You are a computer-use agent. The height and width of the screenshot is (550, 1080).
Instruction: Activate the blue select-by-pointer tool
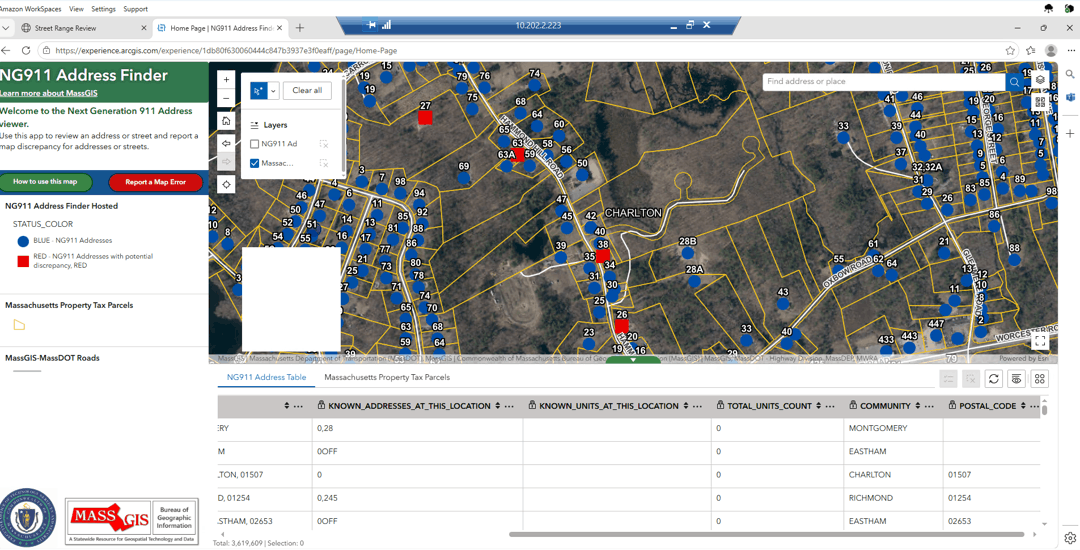point(258,90)
